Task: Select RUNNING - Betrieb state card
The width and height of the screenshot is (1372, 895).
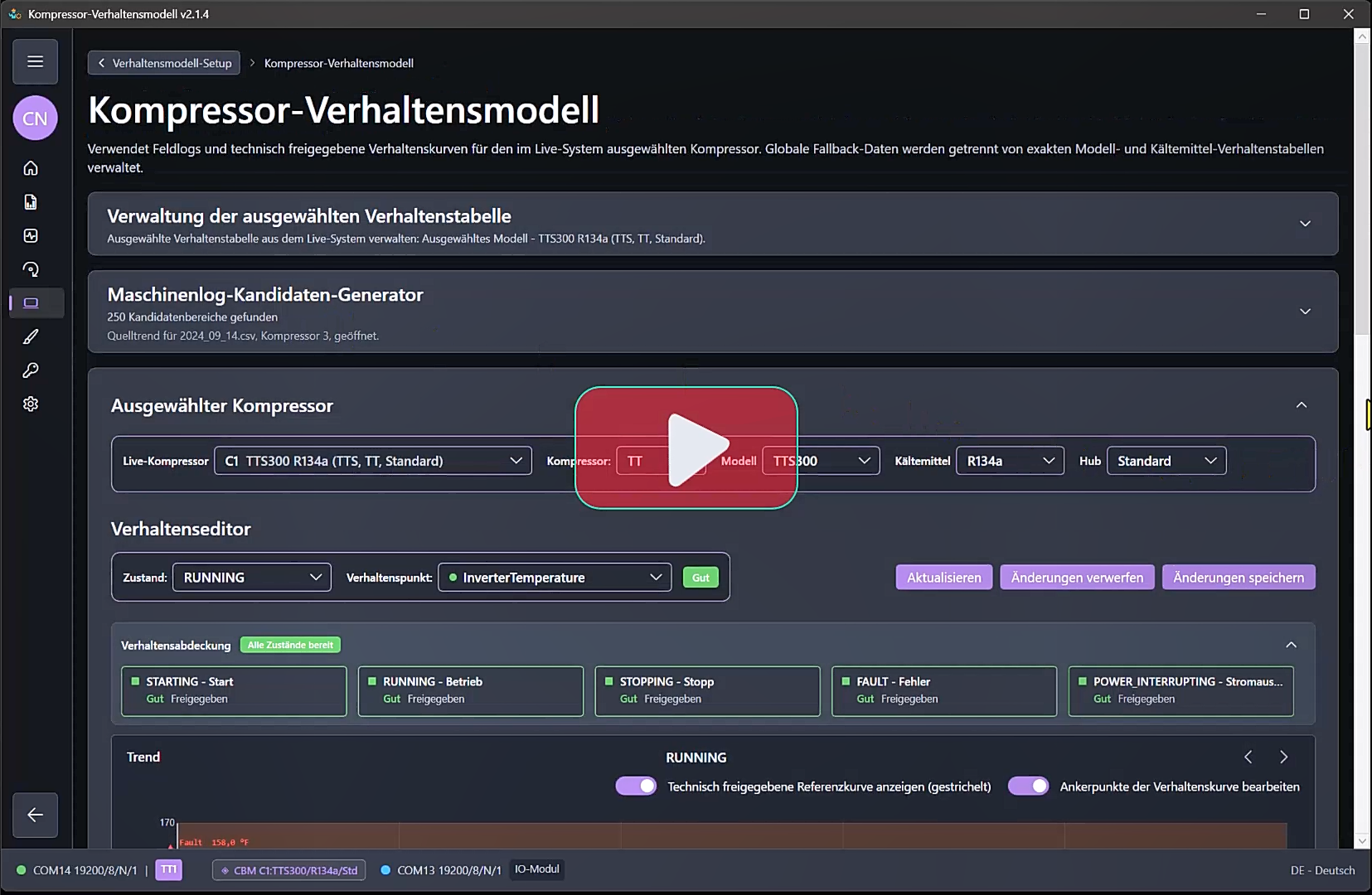Action: tap(471, 691)
